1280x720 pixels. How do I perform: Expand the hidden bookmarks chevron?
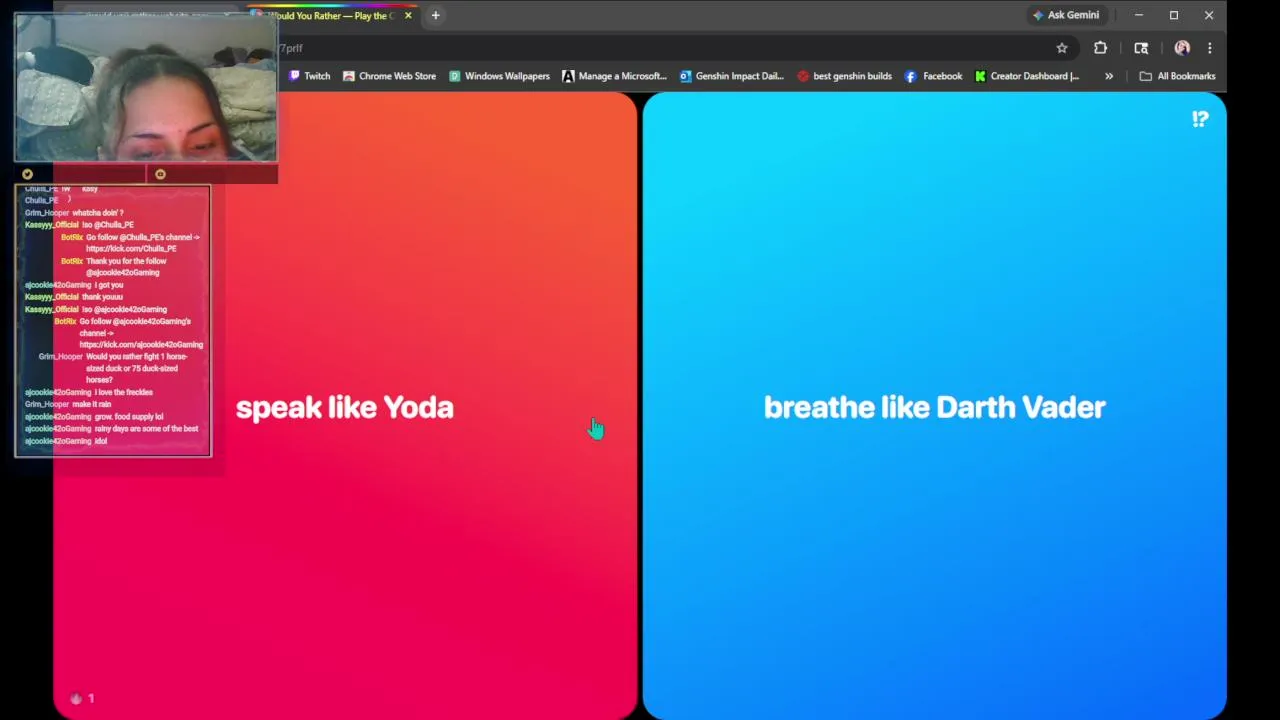(x=1108, y=76)
